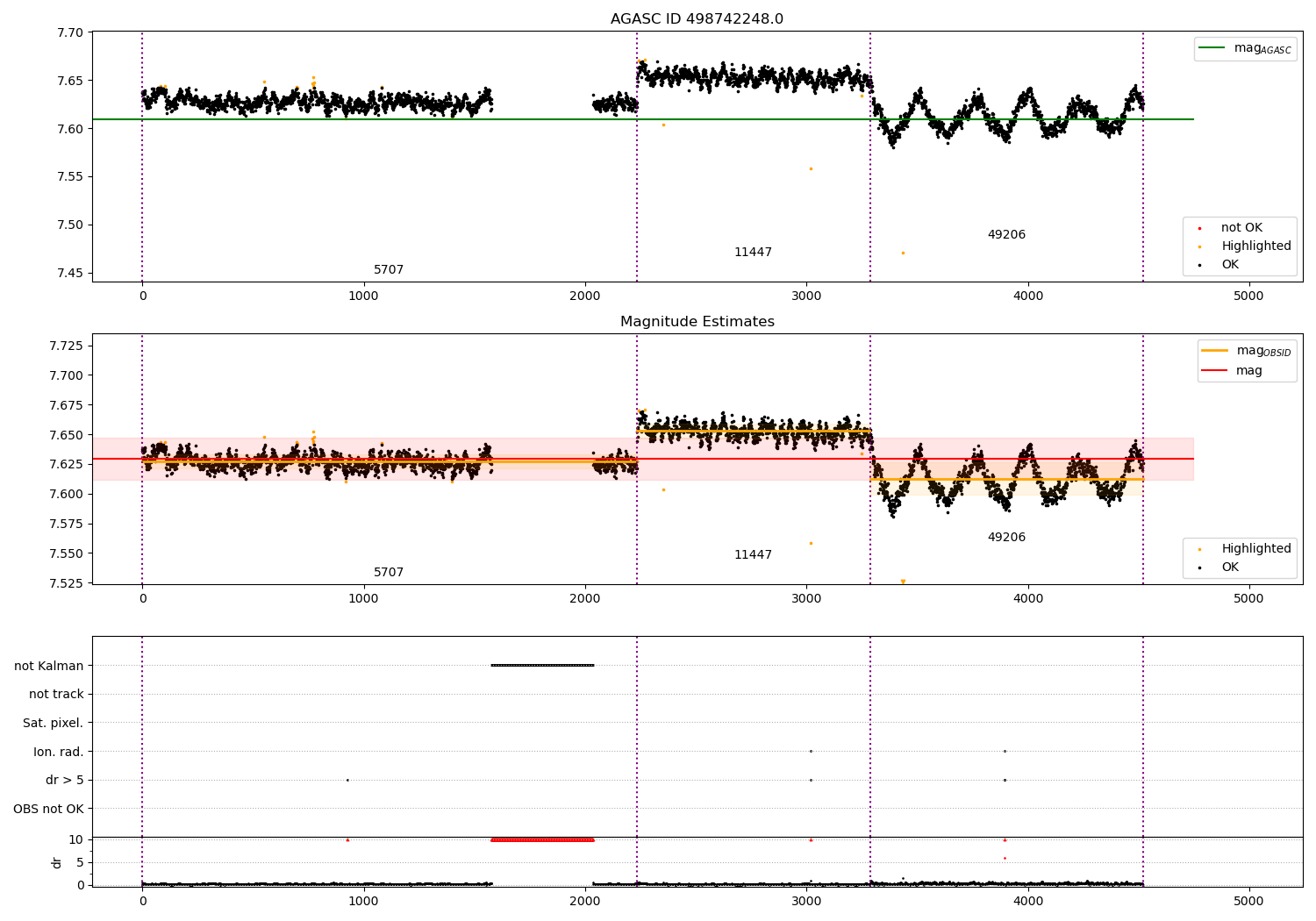Click the orange triangle marker at middle plot bottom
This screenshot has height=921, width=1316.
[x=903, y=582]
